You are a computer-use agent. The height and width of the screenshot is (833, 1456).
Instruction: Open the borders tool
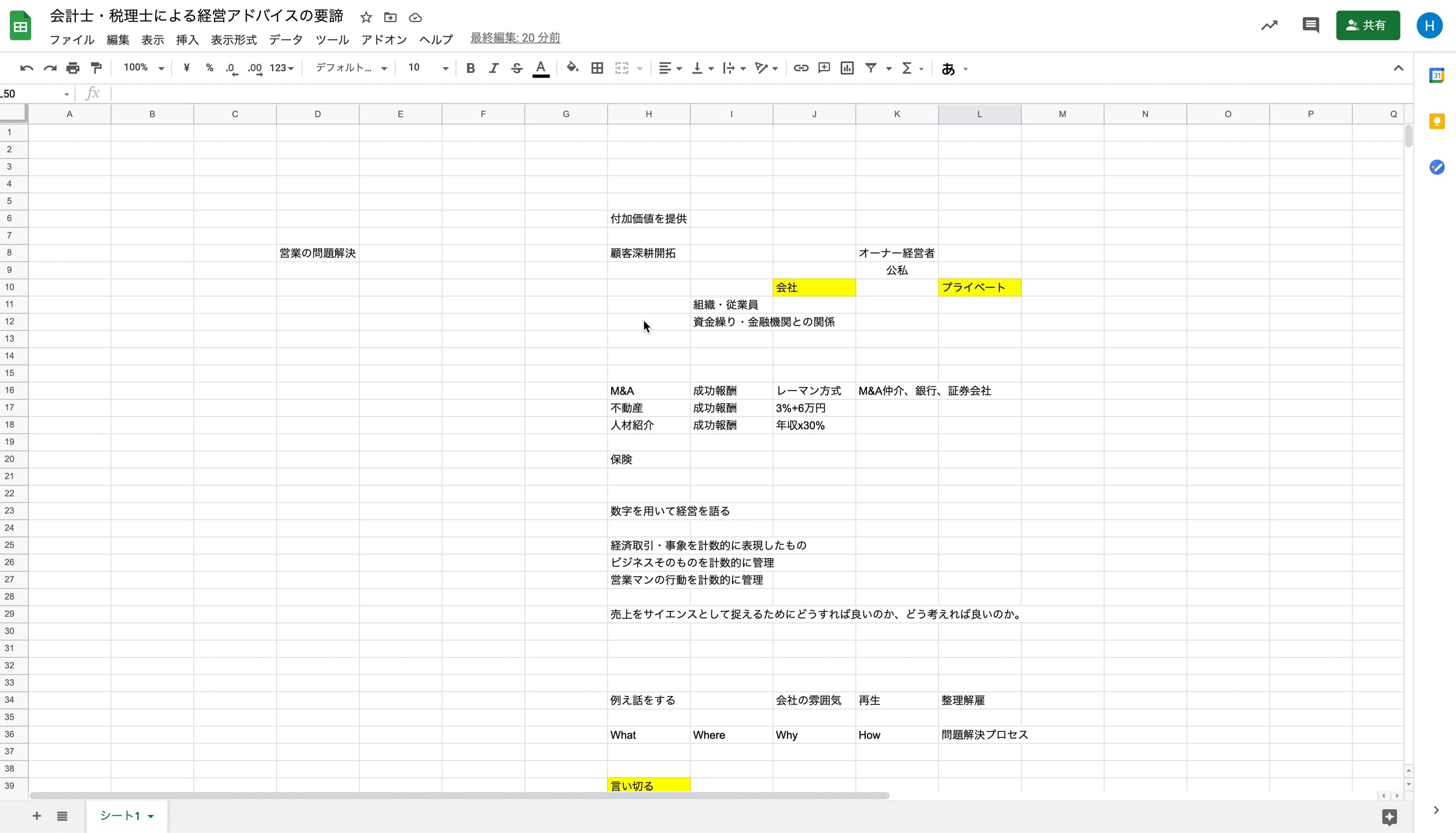(597, 68)
